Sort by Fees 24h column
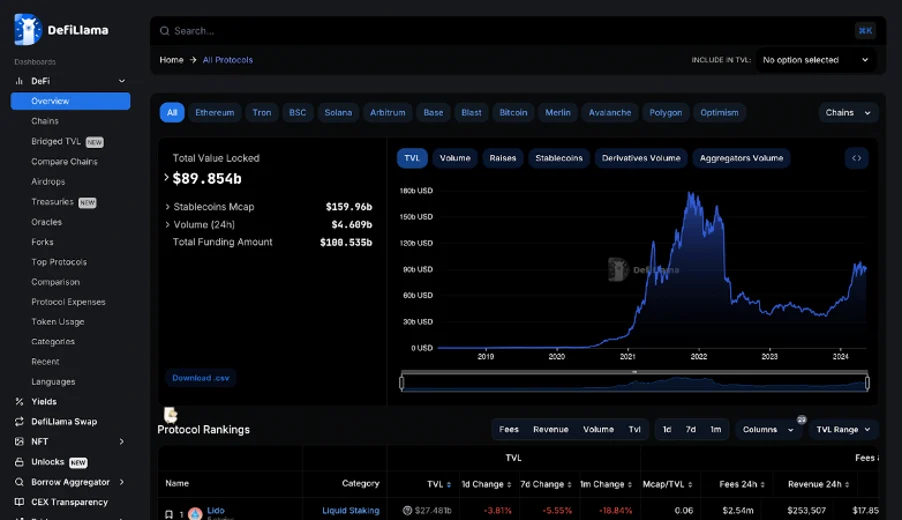Image resolution: width=902 pixels, height=520 pixels. coord(762,485)
